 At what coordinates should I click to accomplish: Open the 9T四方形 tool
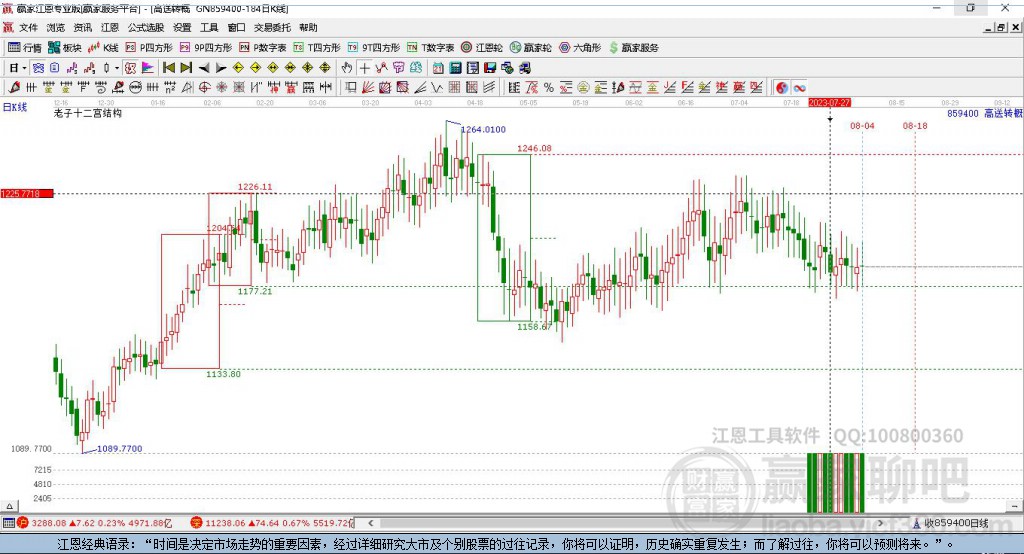point(374,48)
